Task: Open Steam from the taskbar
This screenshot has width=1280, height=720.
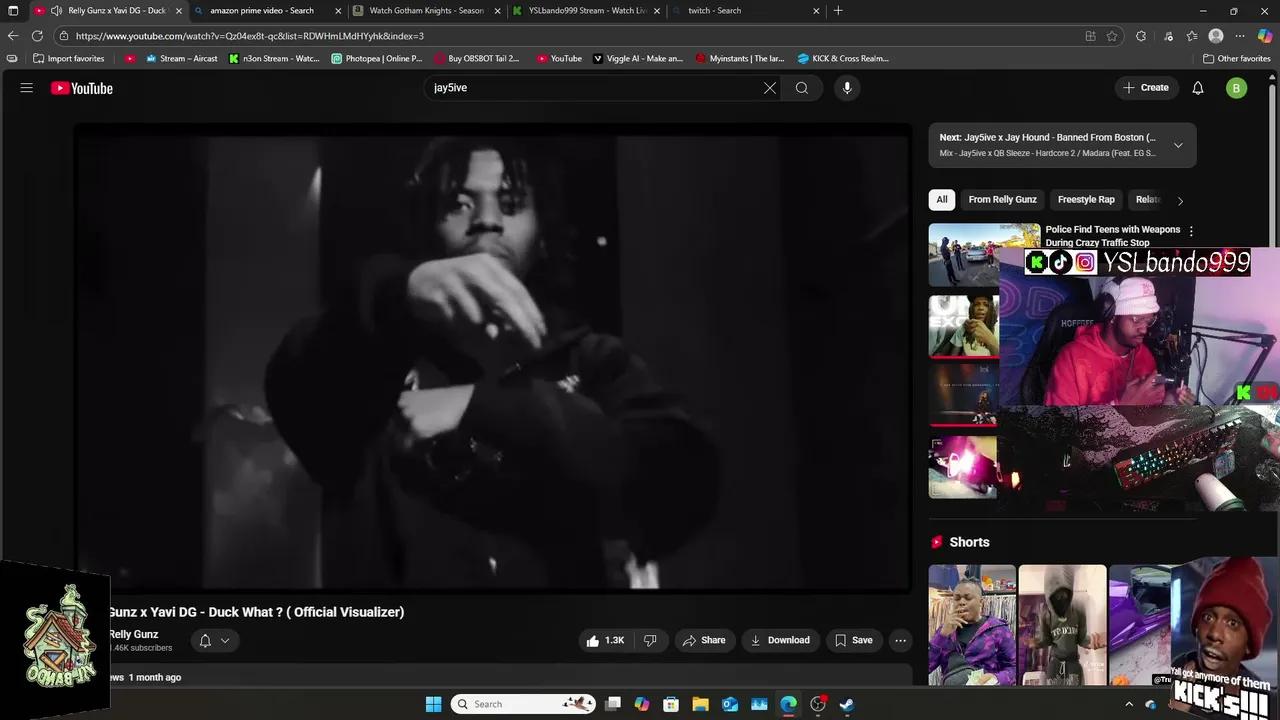Action: pyautogui.click(x=847, y=704)
